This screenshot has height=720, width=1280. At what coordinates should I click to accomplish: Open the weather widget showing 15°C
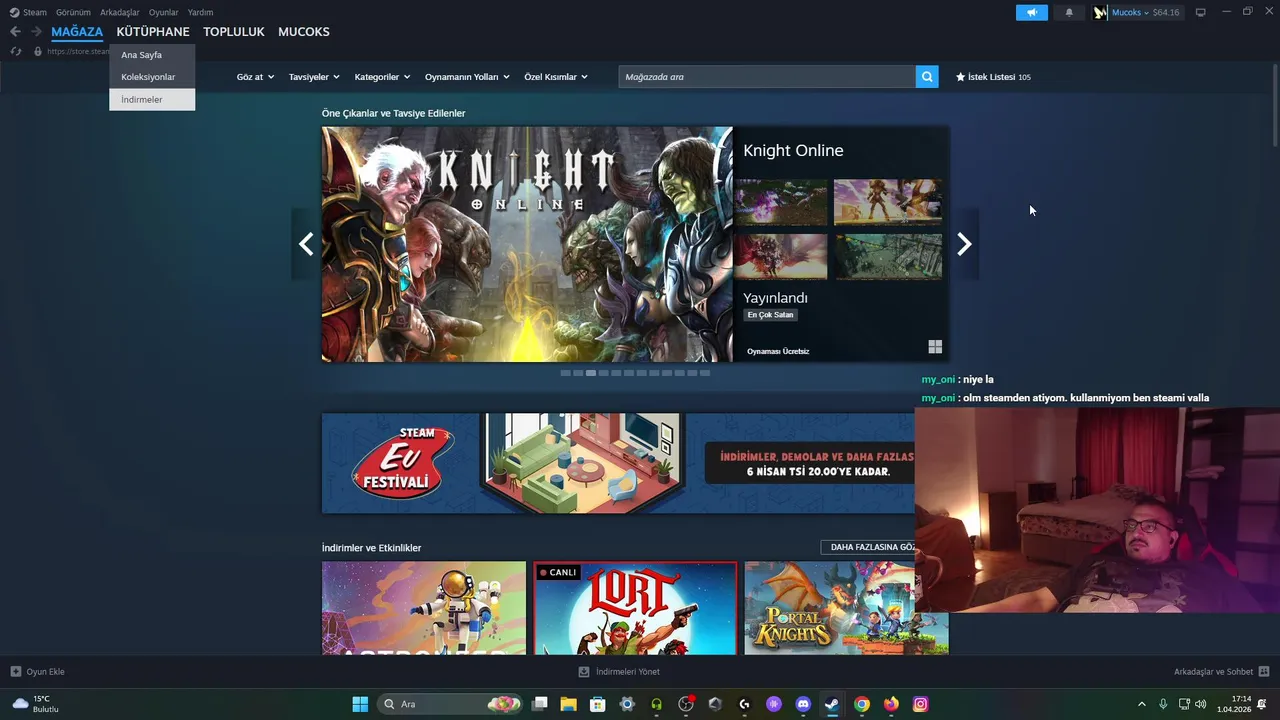point(35,704)
